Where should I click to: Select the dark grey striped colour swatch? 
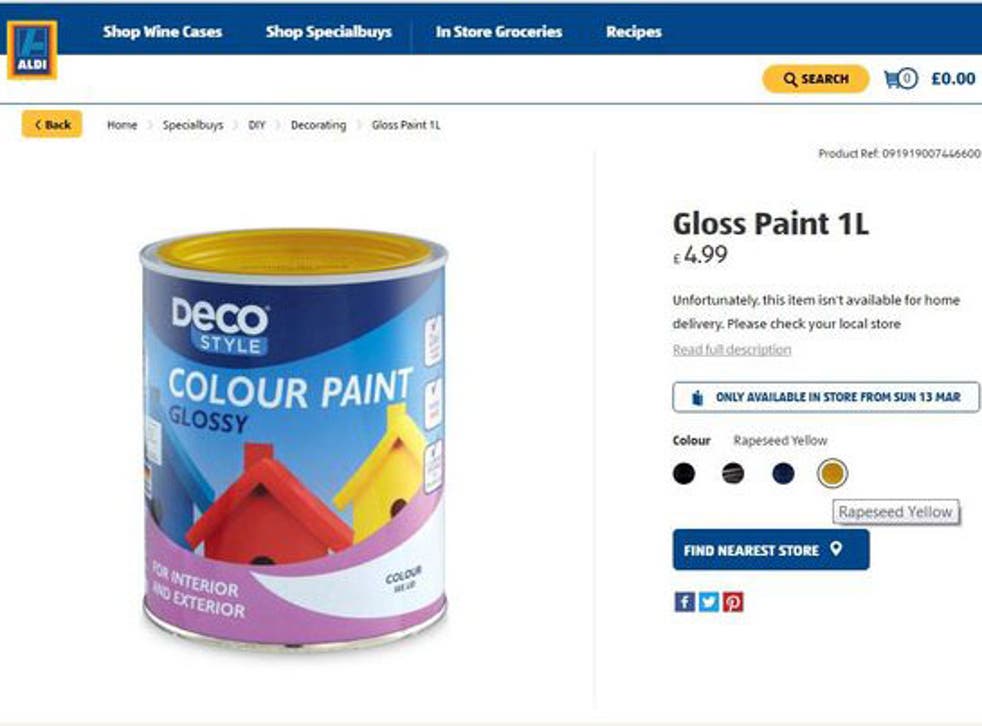click(733, 474)
